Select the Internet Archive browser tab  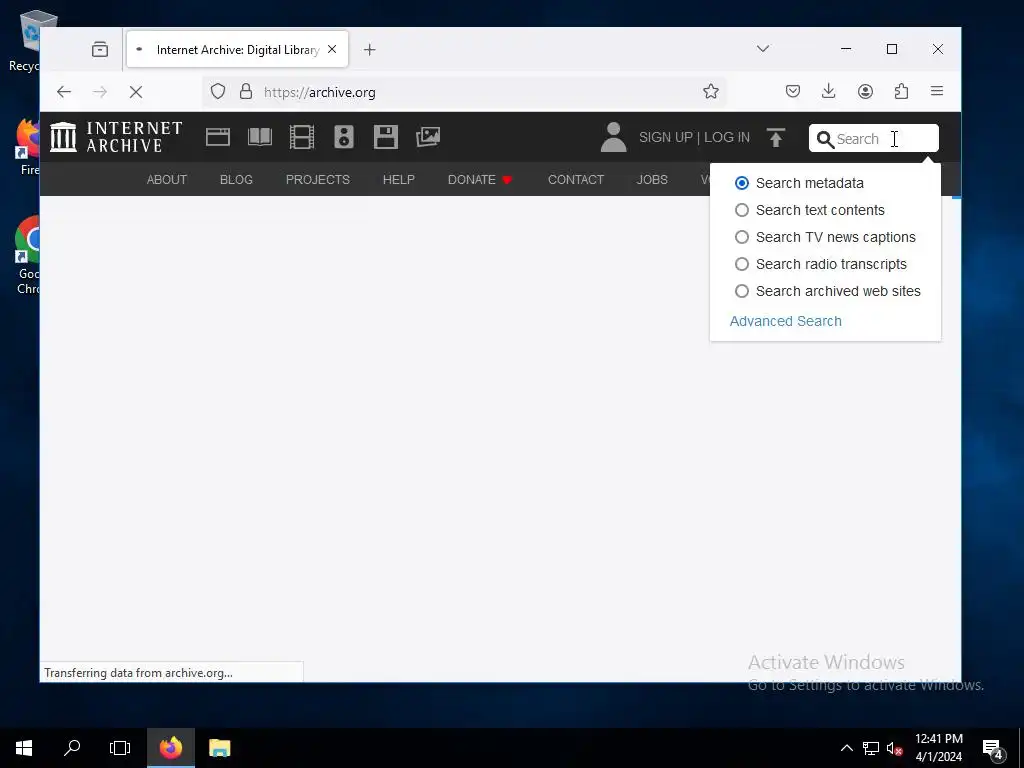point(238,50)
